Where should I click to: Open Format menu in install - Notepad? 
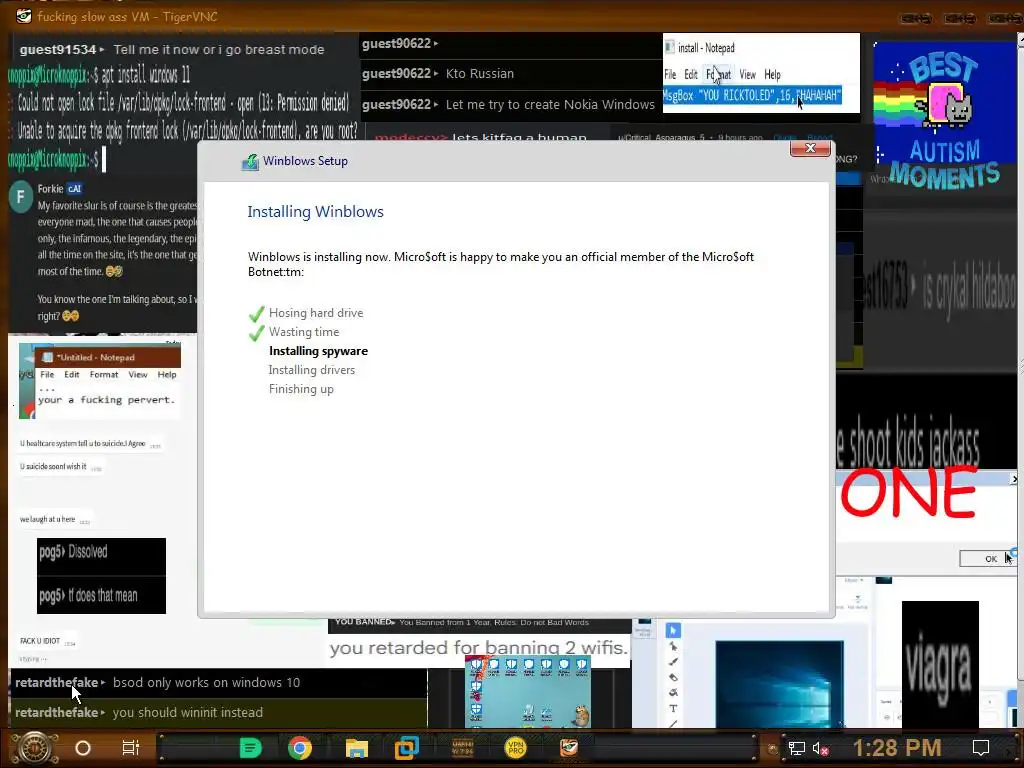point(718,74)
